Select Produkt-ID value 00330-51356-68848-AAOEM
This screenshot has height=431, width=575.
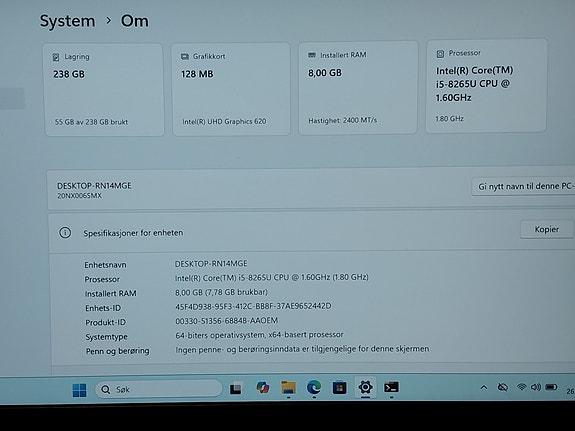[226, 321]
